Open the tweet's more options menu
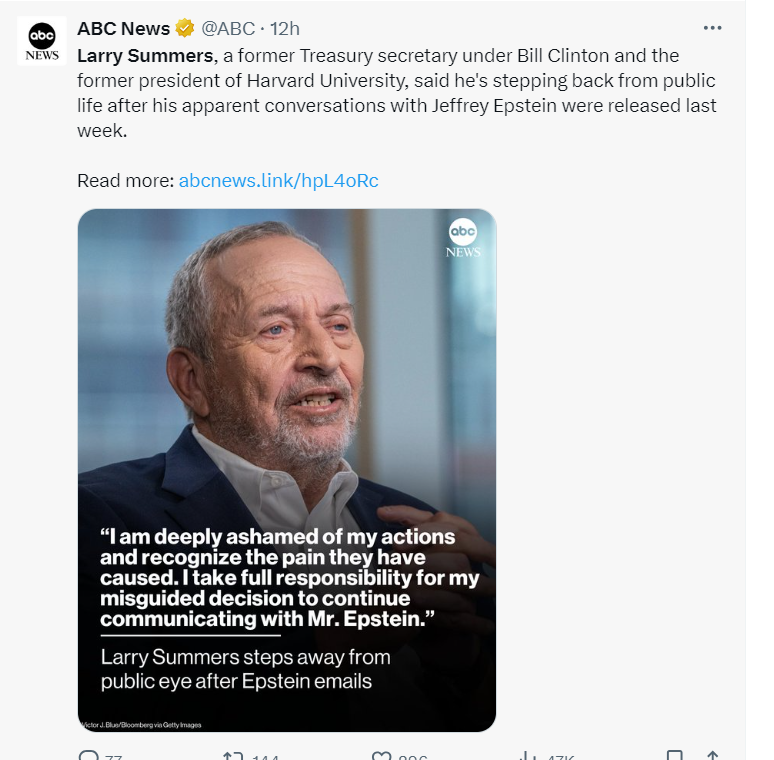This screenshot has height=760, width=774. (x=712, y=28)
